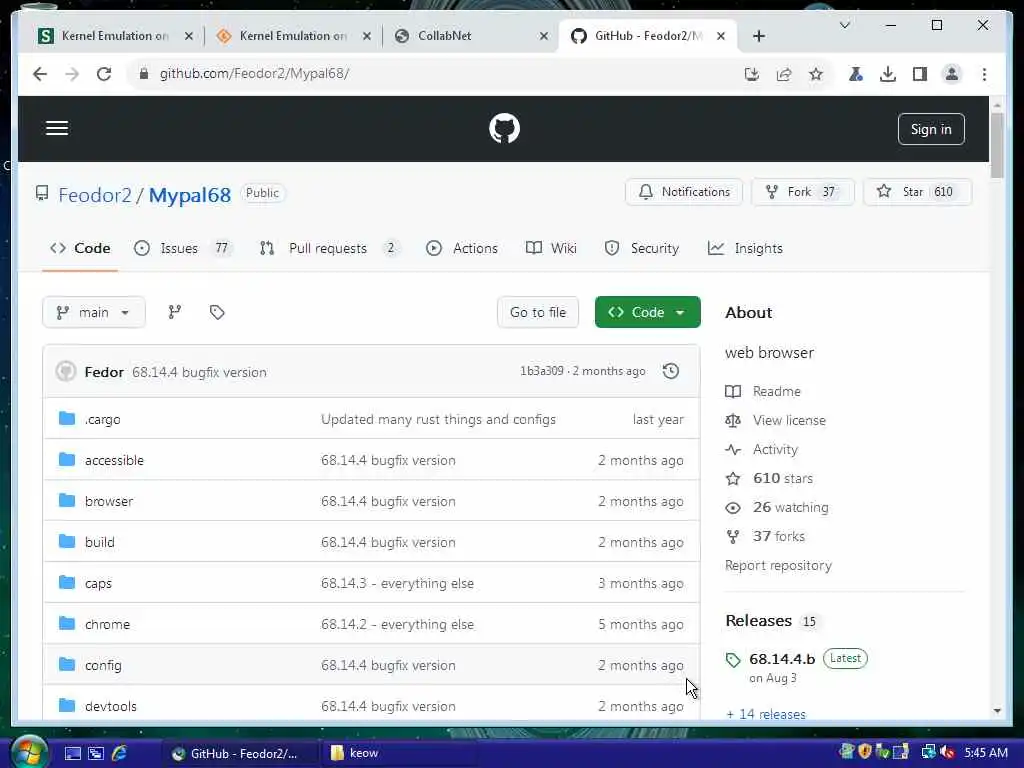The width and height of the screenshot is (1024, 768).
Task: Click Report repository link
Action: 778,566
